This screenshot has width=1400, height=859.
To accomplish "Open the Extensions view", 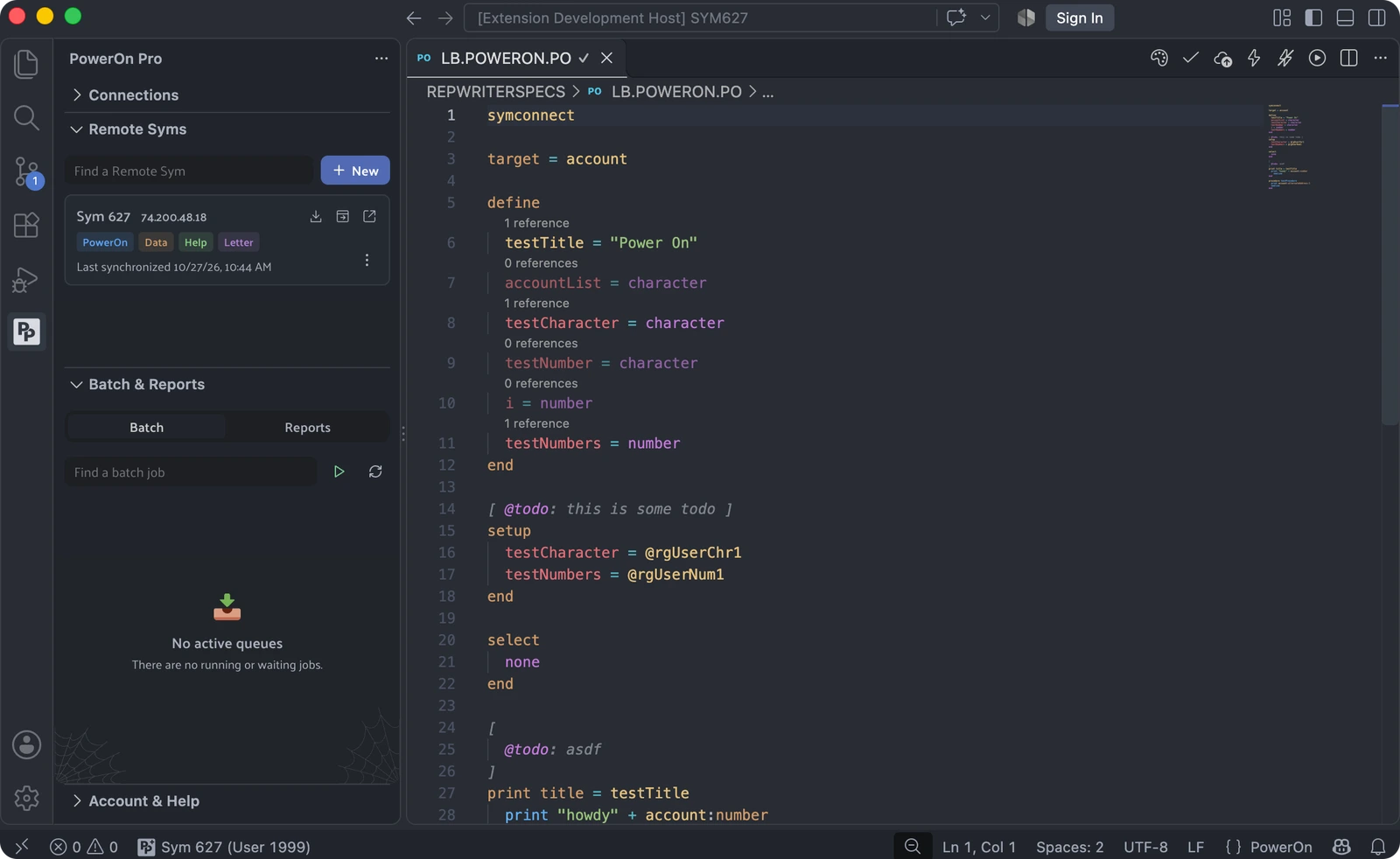I will pos(26,225).
